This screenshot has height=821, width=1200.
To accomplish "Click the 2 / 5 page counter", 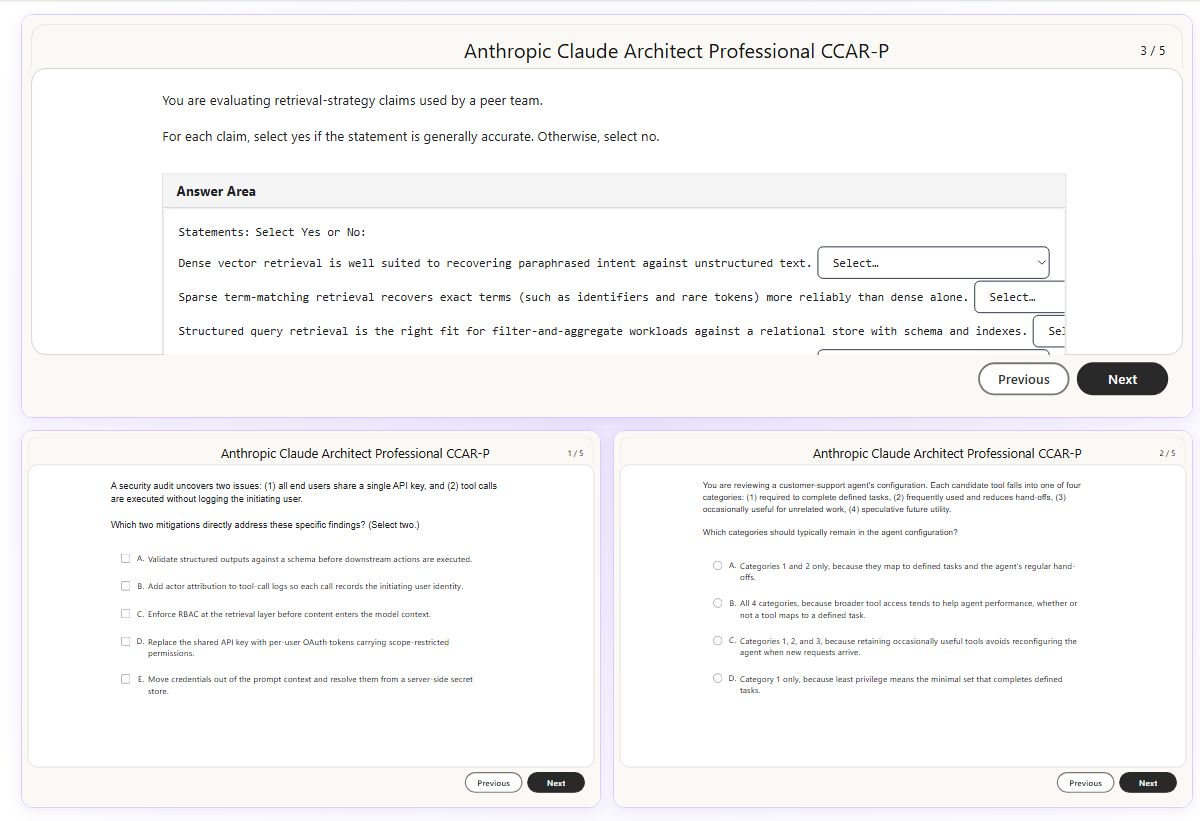I will [1167, 453].
